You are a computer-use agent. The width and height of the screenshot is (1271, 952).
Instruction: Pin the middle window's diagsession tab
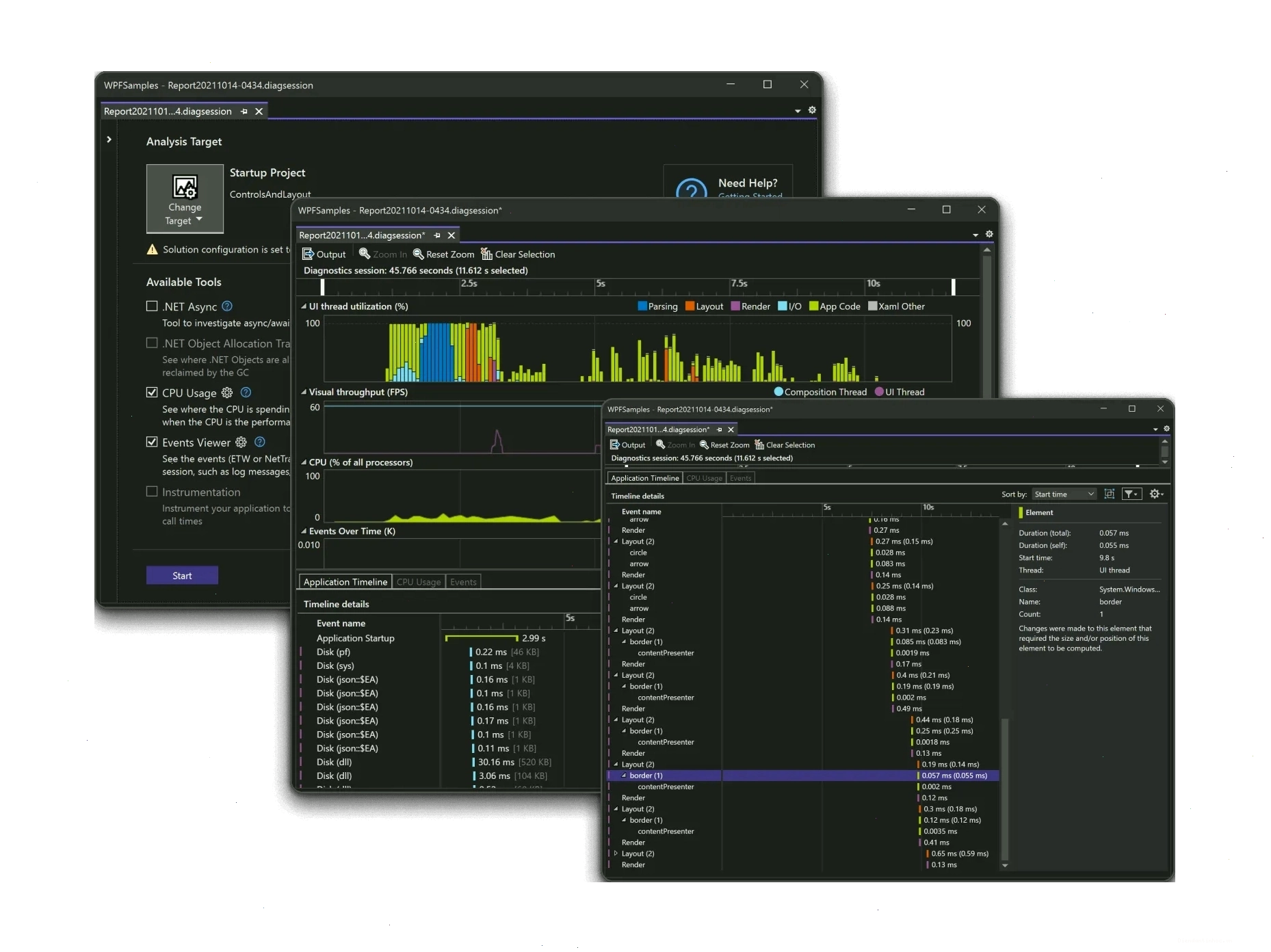pos(437,235)
